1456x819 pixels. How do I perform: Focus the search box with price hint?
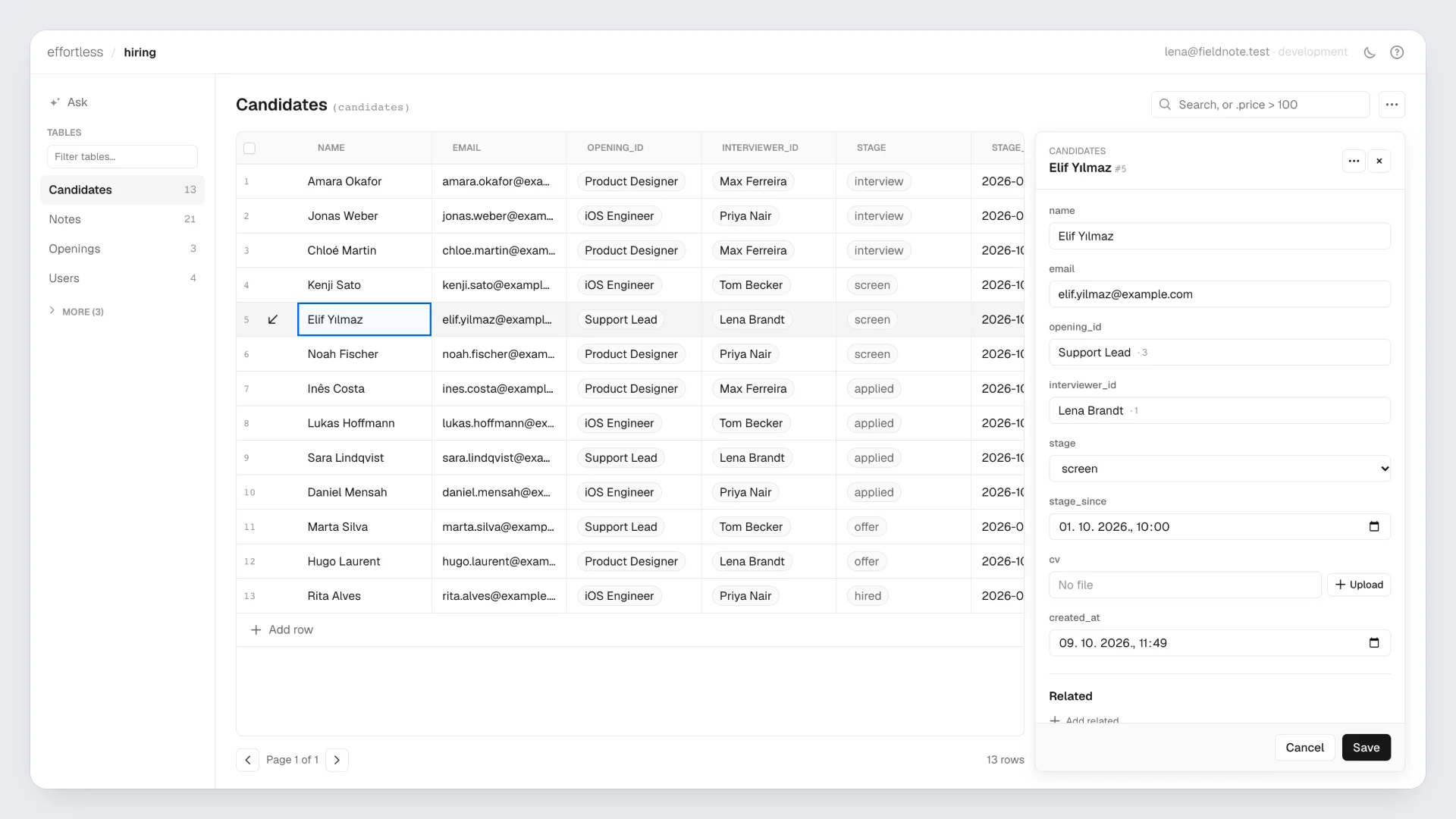tap(1260, 105)
